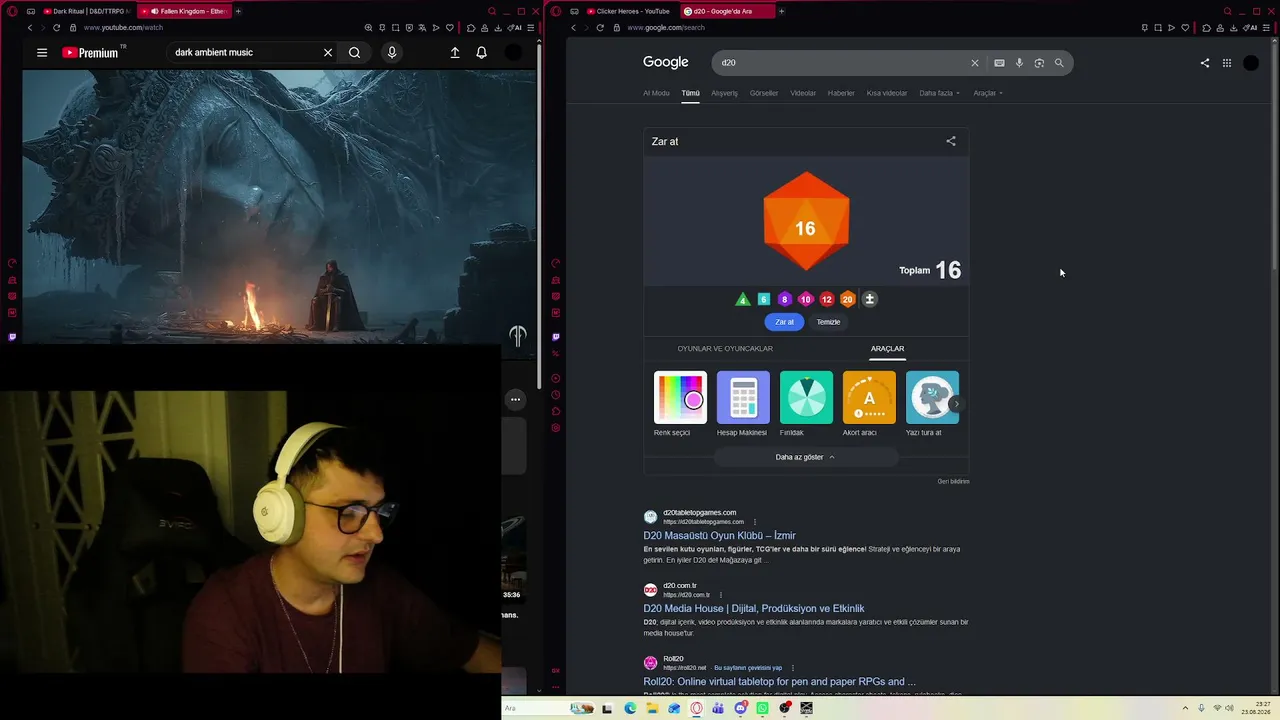1280x720 pixels.
Task: Select the ARAÇLAR tab in the widget
Action: tap(887, 349)
